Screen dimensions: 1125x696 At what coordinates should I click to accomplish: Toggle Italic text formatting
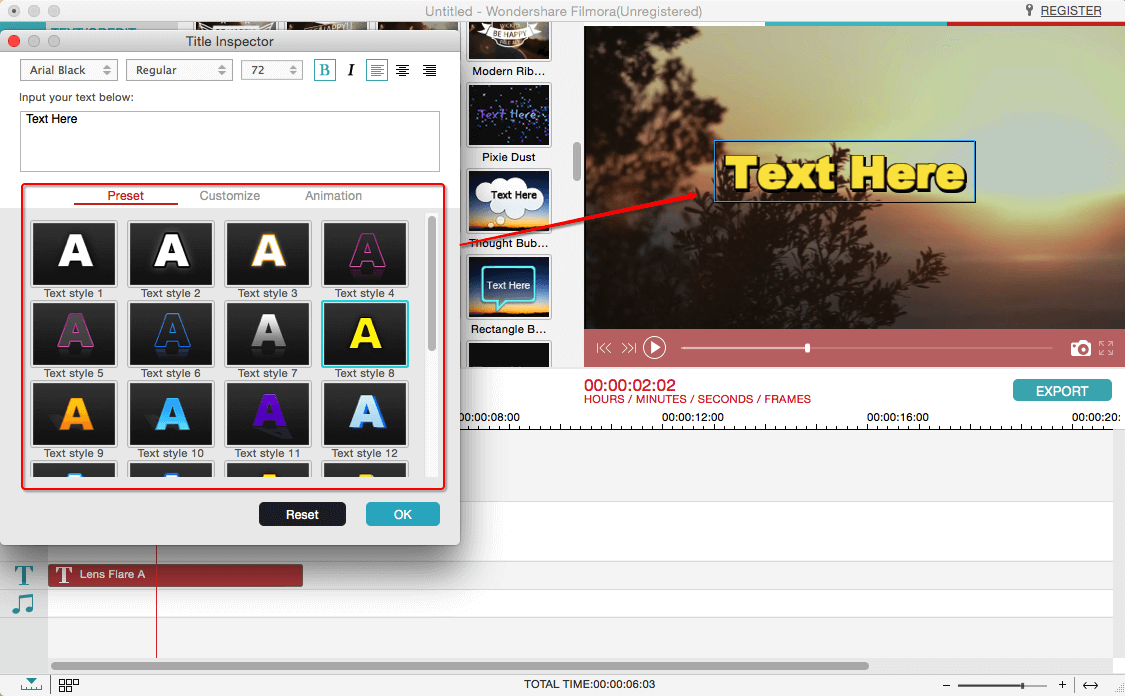pyautogui.click(x=351, y=70)
